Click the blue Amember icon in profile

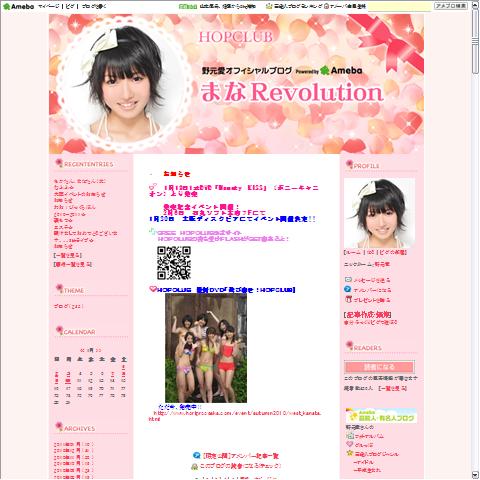pyautogui.click(x=348, y=289)
